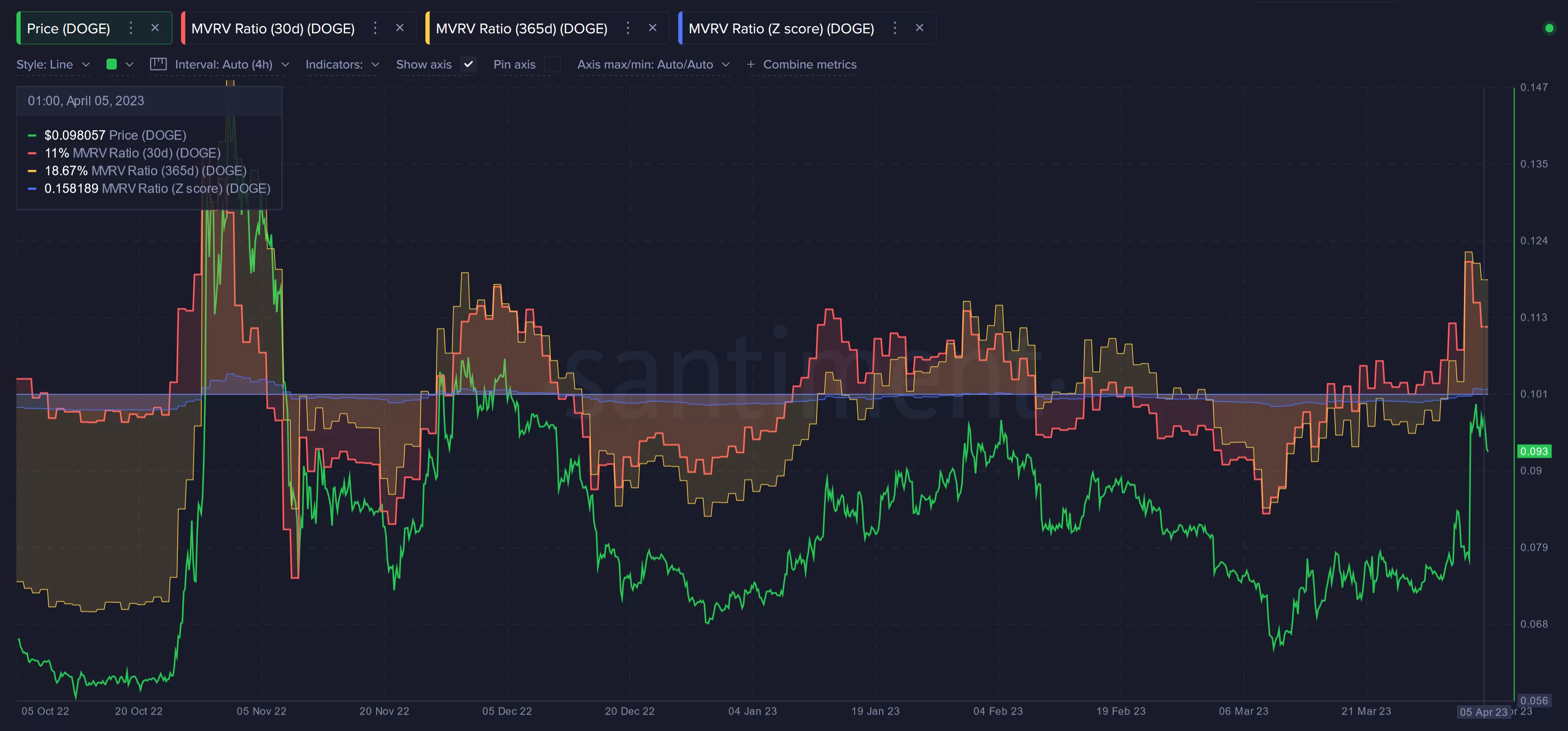Expand the Style: Line dropdown
The height and width of the screenshot is (731, 1568).
pos(53,65)
